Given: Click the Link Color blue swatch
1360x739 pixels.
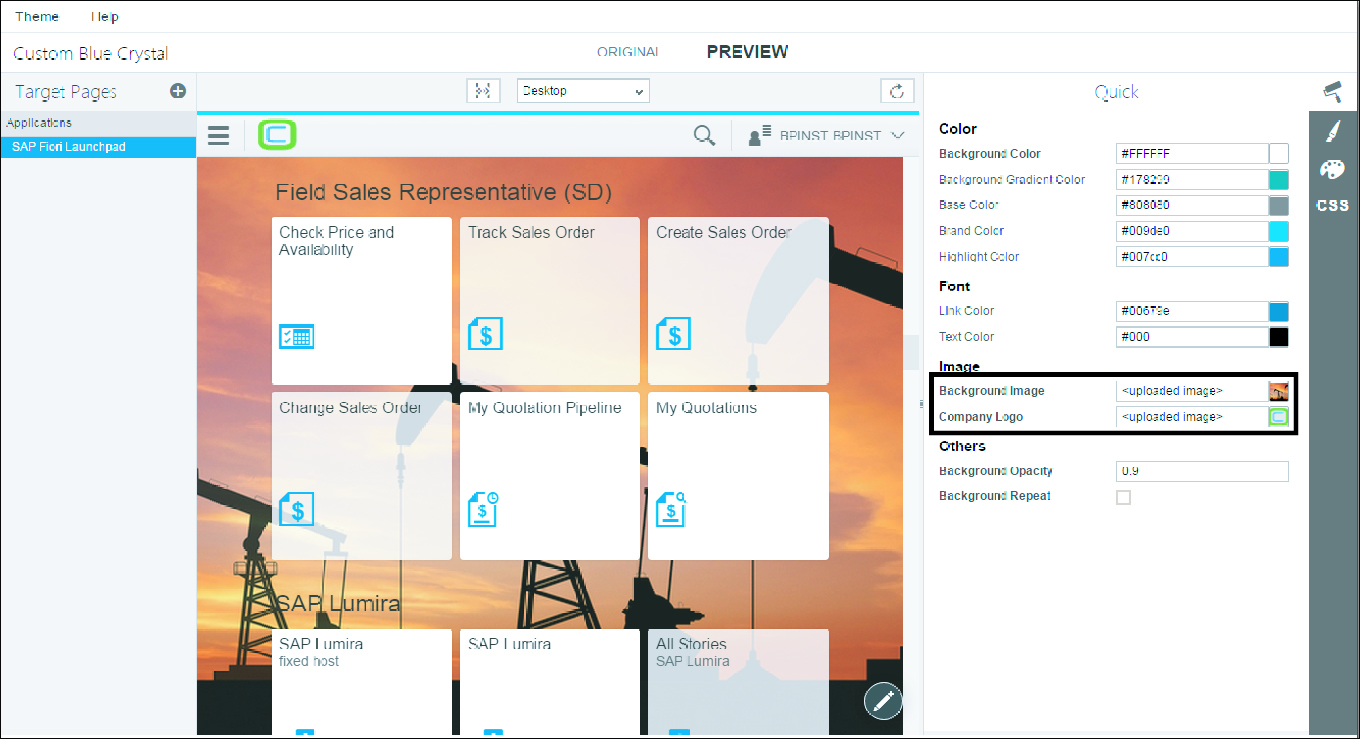Looking at the screenshot, I should click(1279, 311).
